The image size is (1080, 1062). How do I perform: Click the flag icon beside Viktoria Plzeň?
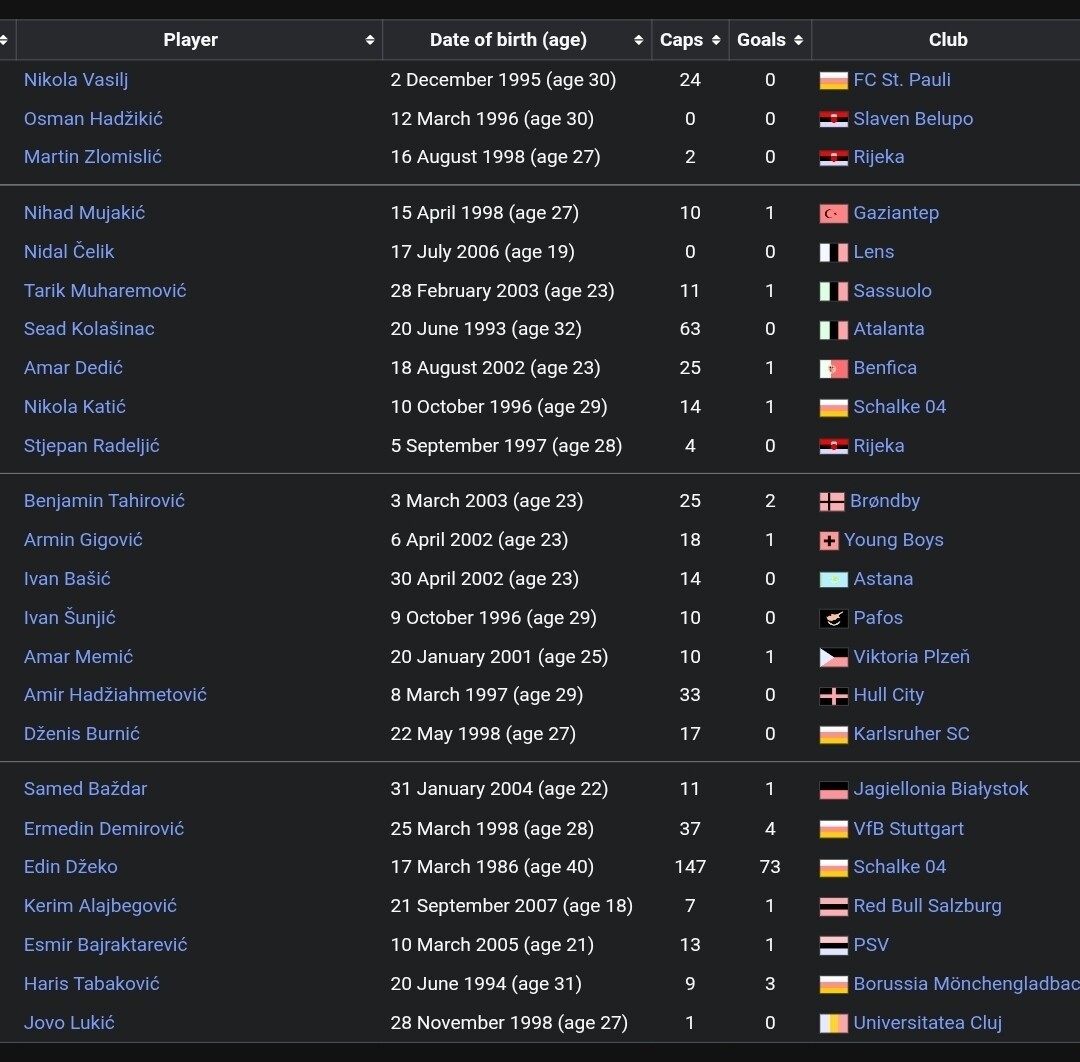tap(833, 657)
